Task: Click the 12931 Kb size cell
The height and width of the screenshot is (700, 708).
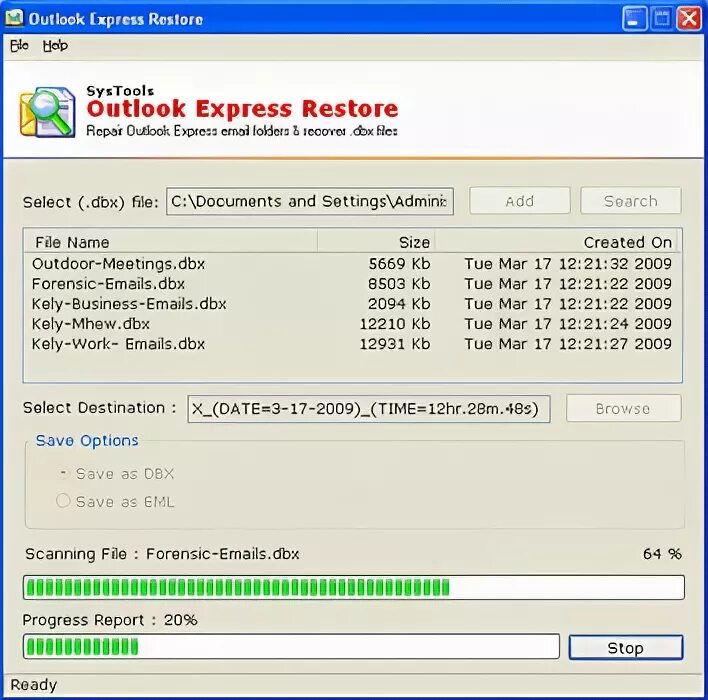Action: coord(395,344)
